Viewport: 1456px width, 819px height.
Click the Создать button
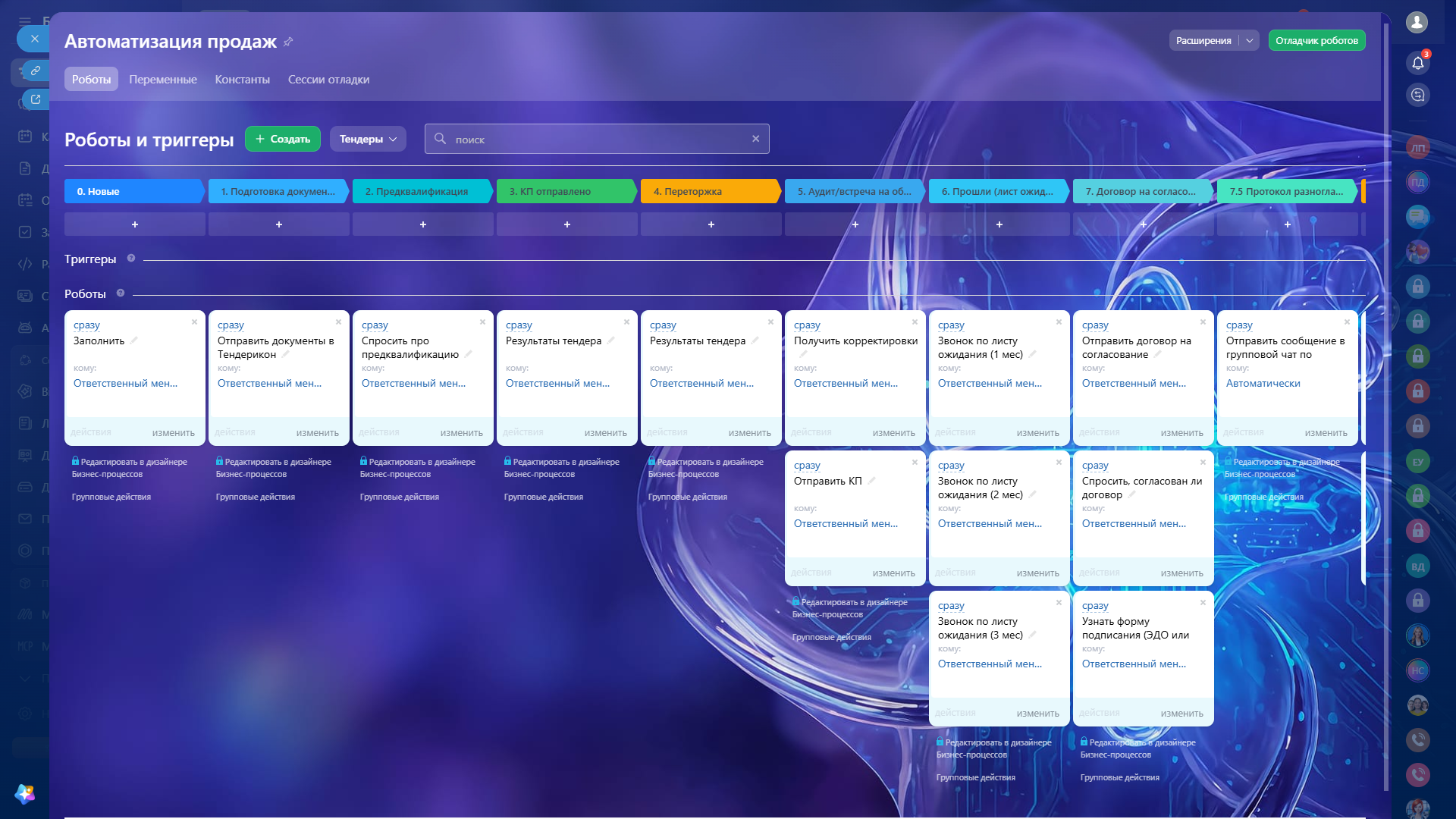tap(283, 139)
